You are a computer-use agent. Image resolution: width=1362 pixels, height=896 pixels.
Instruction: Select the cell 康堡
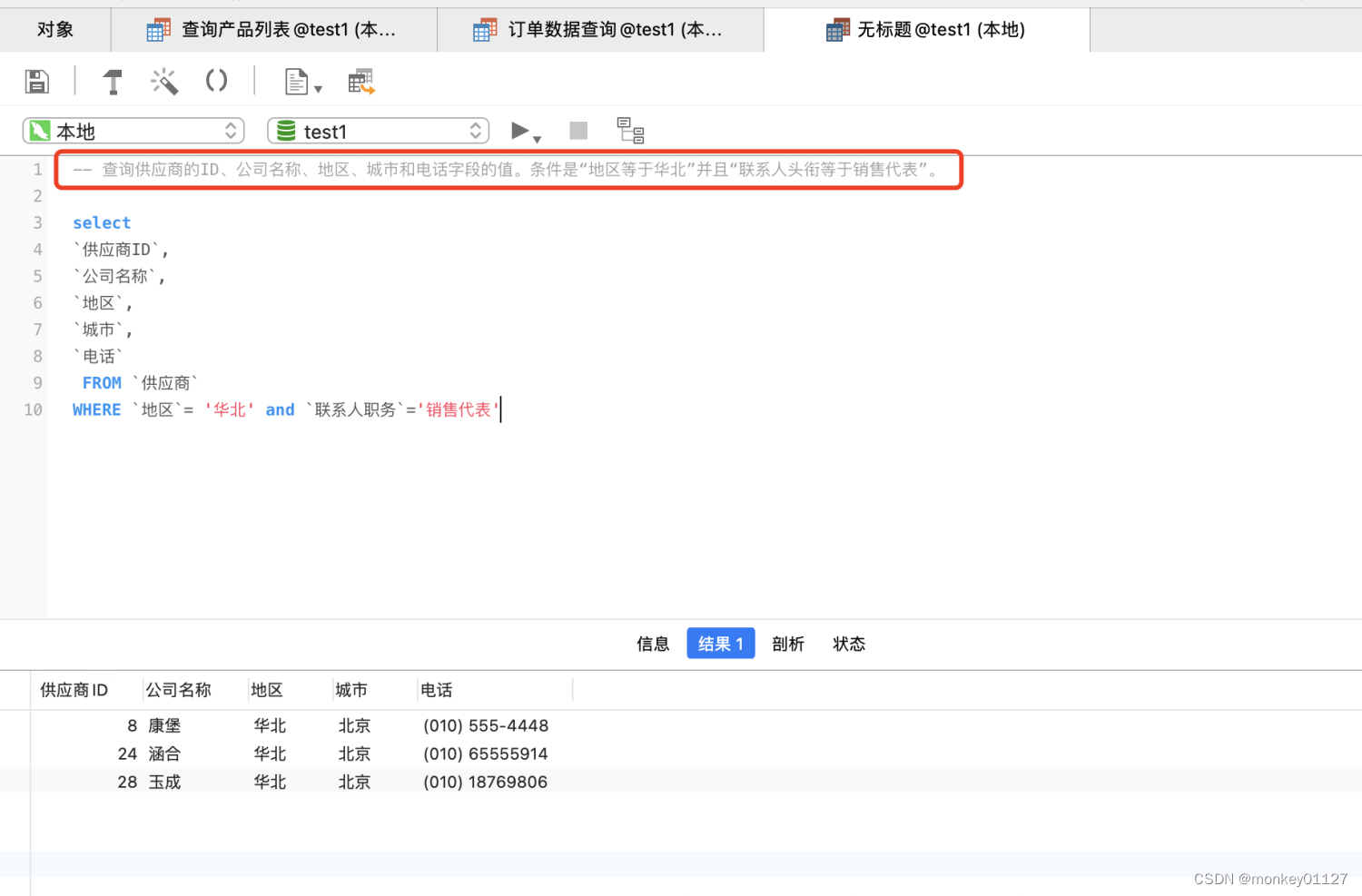(165, 725)
